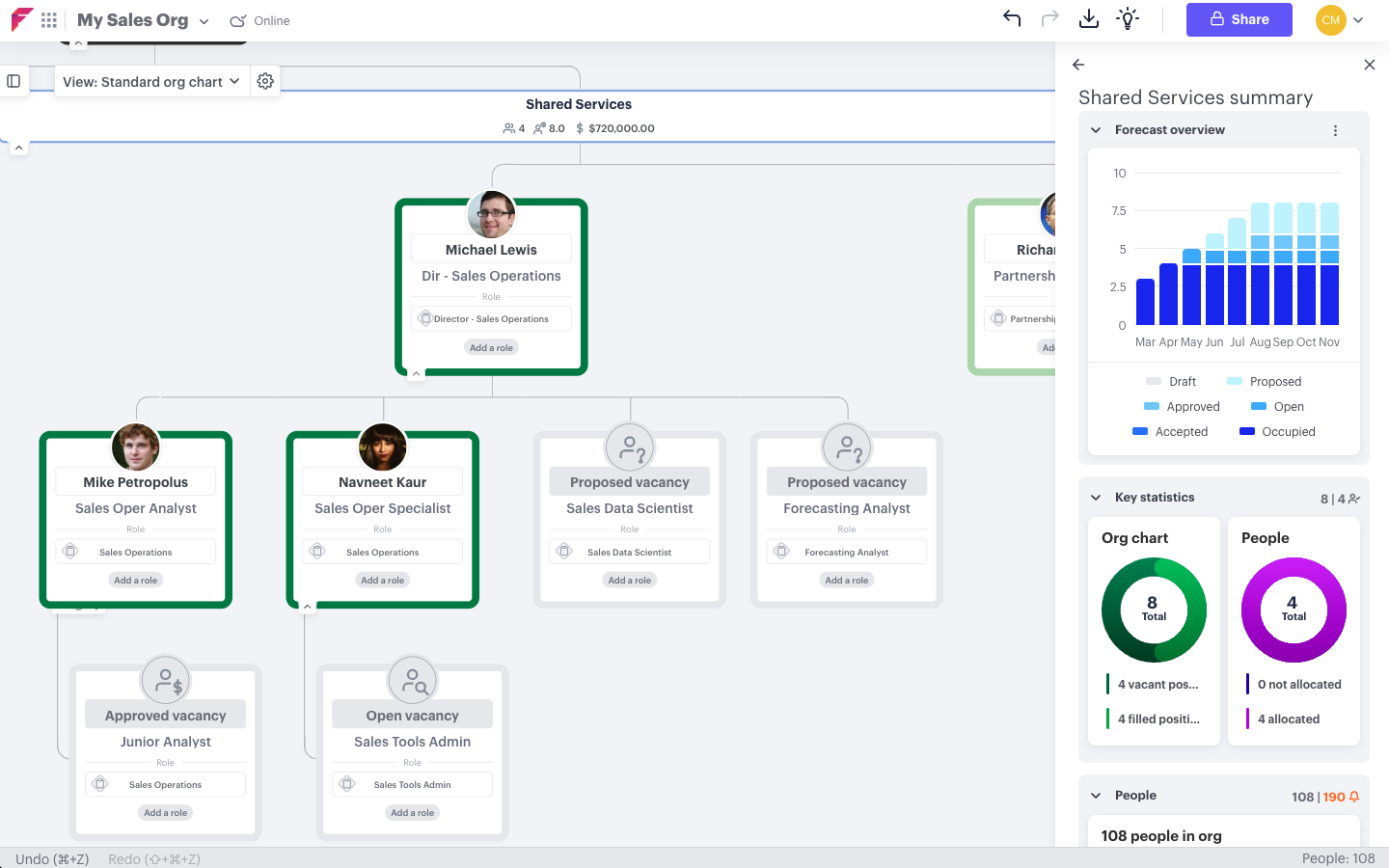Toggle the left sidebar panel icon

point(14,81)
